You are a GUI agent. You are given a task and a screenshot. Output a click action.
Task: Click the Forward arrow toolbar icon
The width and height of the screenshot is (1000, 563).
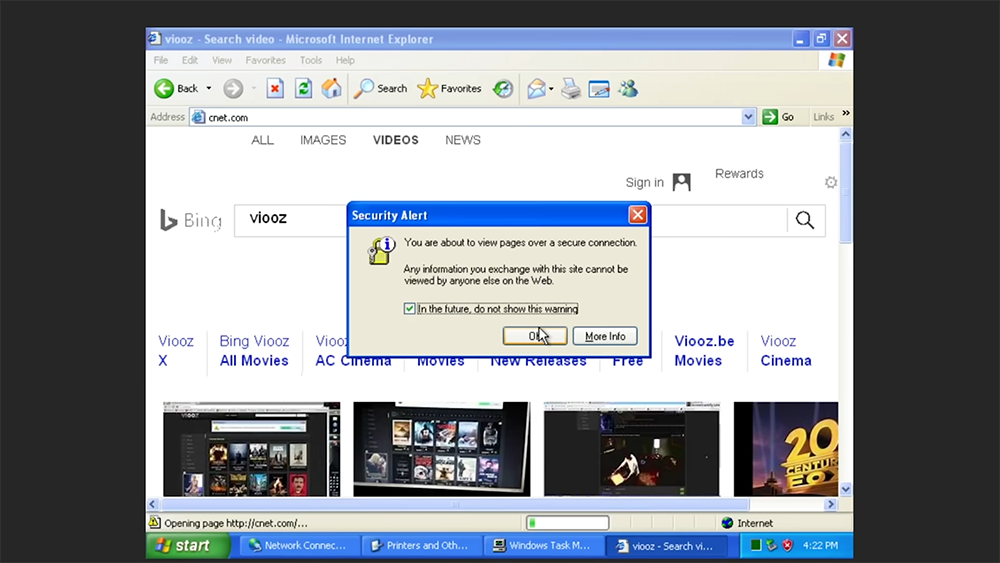coord(233,89)
